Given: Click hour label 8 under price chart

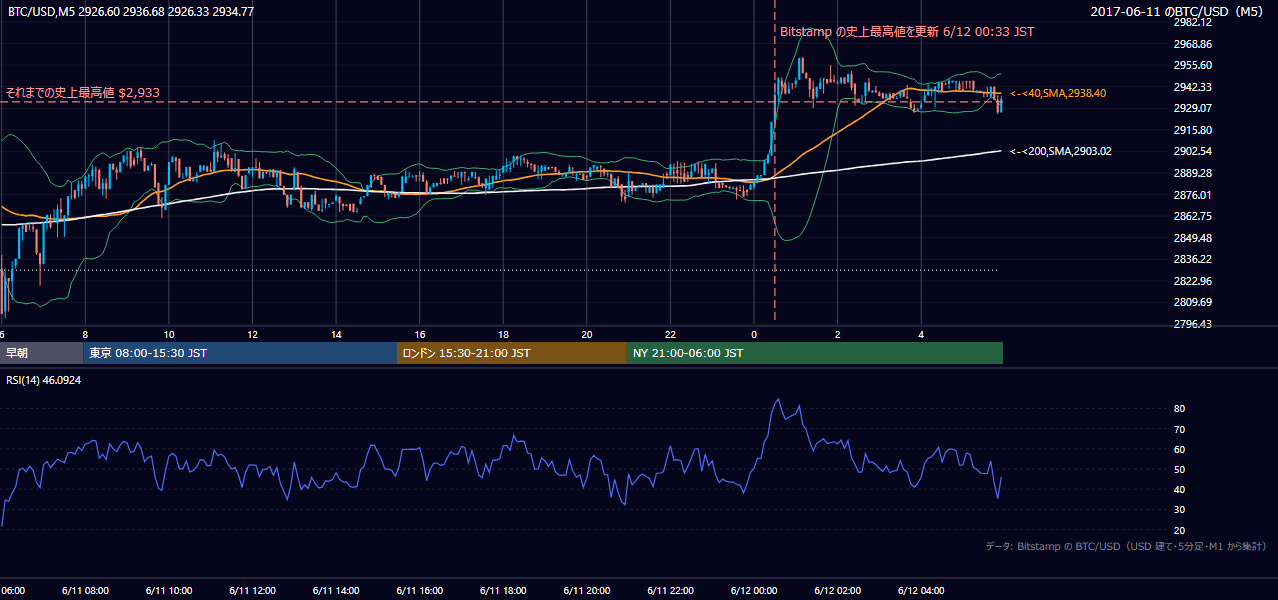Looking at the screenshot, I should click(x=85, y=335).
